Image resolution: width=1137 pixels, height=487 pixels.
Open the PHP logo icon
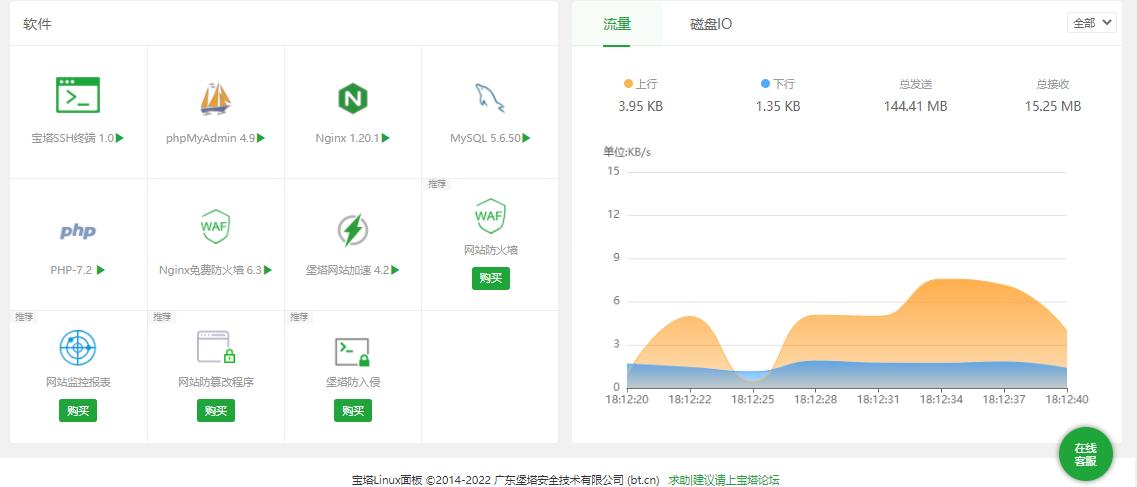tap(78, 231)
